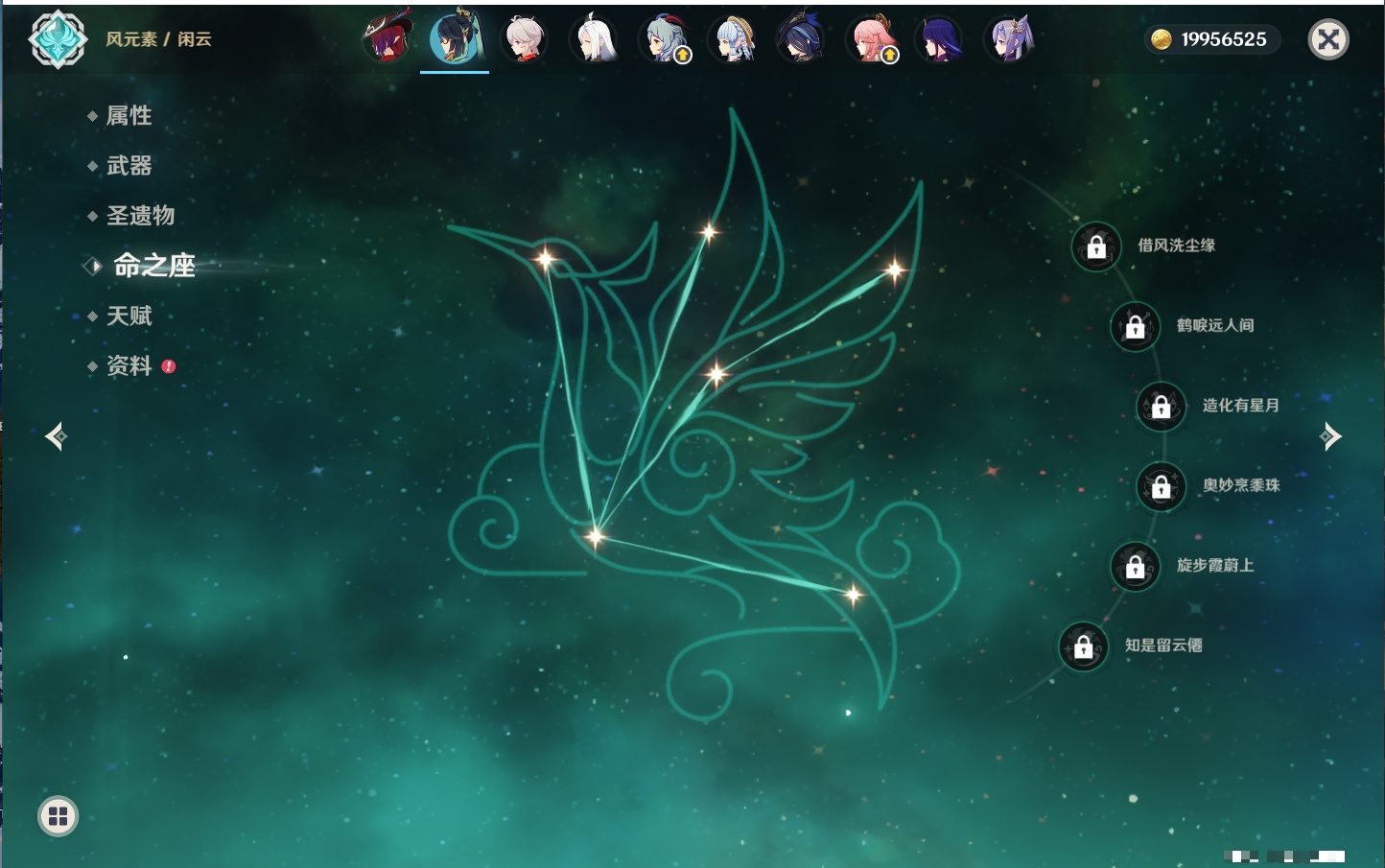
Task: Select the star at the crane's tail tip
Action: (x=853, y=595)
